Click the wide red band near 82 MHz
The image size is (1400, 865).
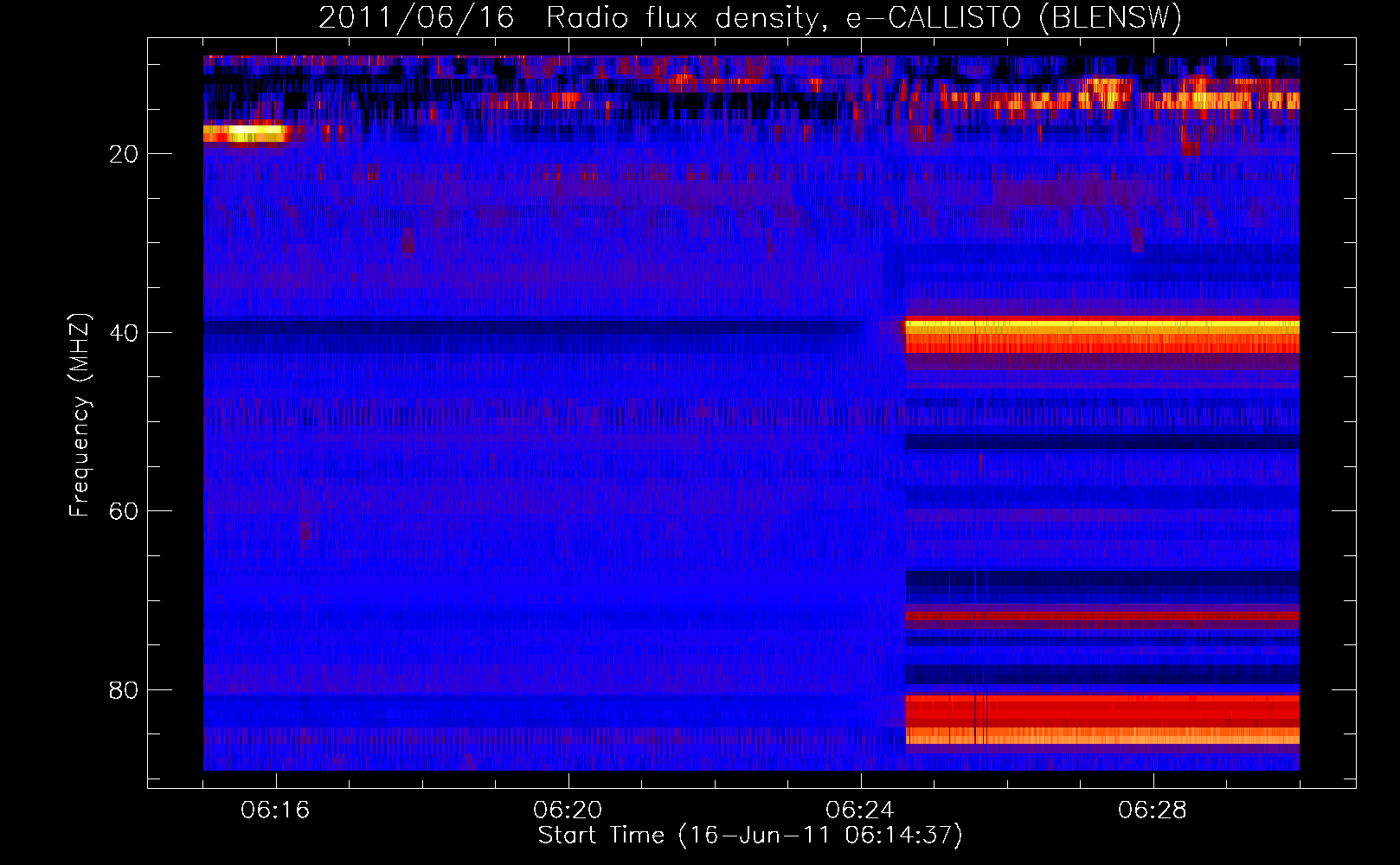tap(1102, 711)
